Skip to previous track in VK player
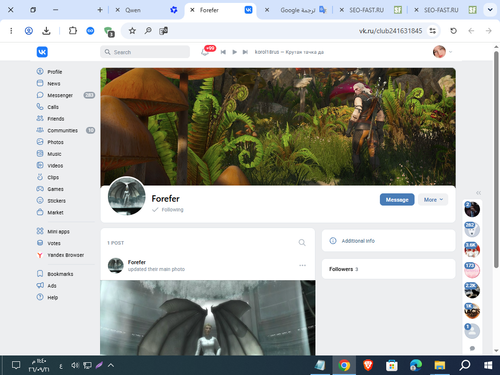500x375 pixels. tap(223, 52)
